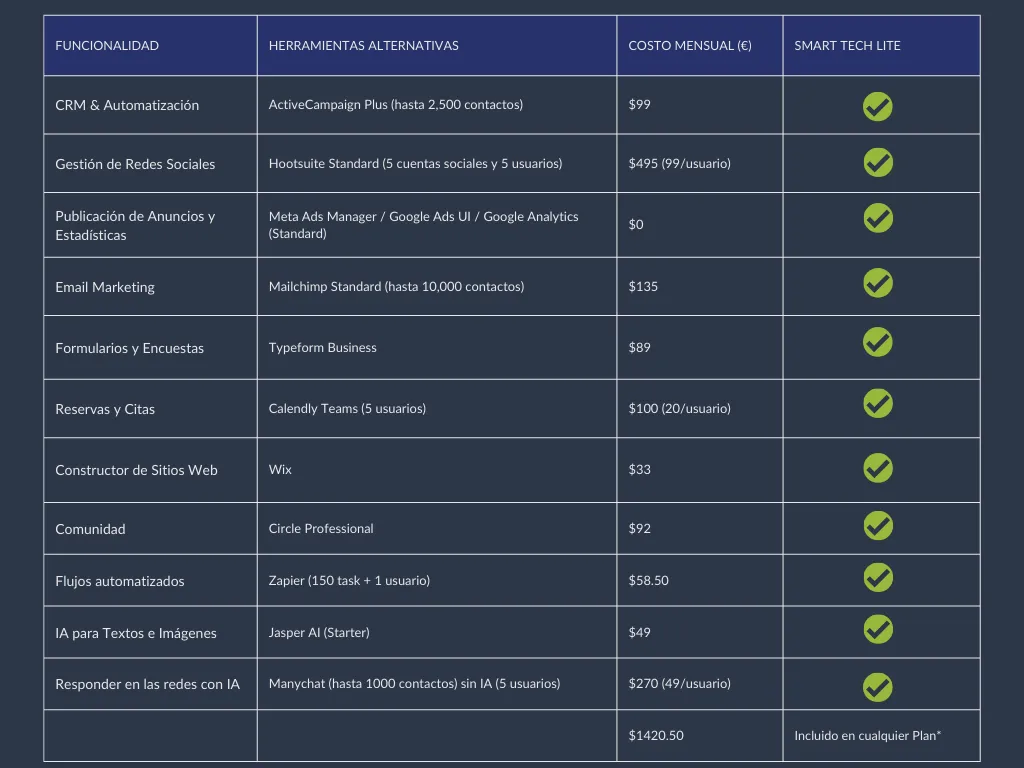This screenshot has height=768, width=1024.
Task: Click the Incluido en cualquier Plan* text
Action: pos(867,735)
